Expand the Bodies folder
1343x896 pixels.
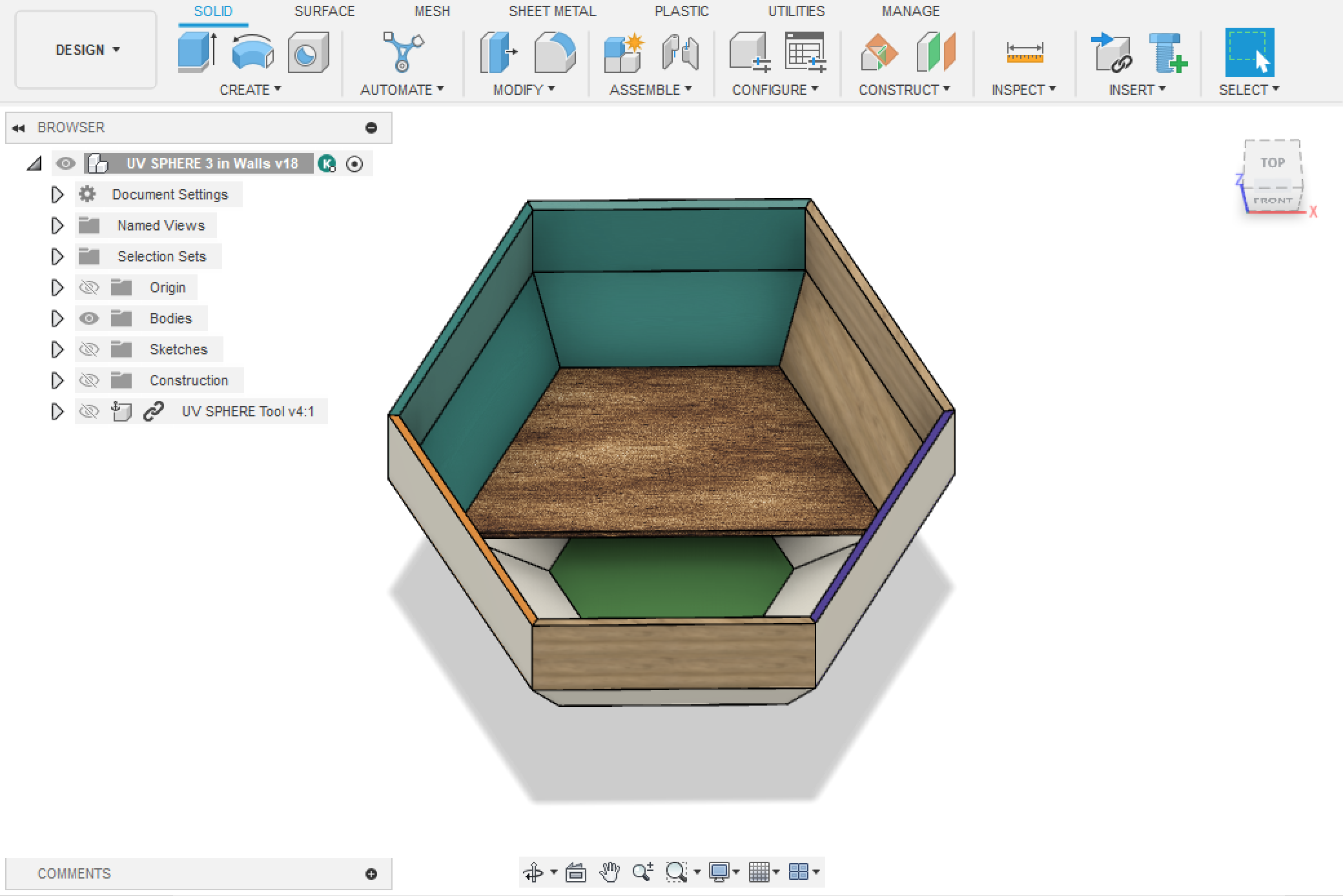click(x=57, y=318)
